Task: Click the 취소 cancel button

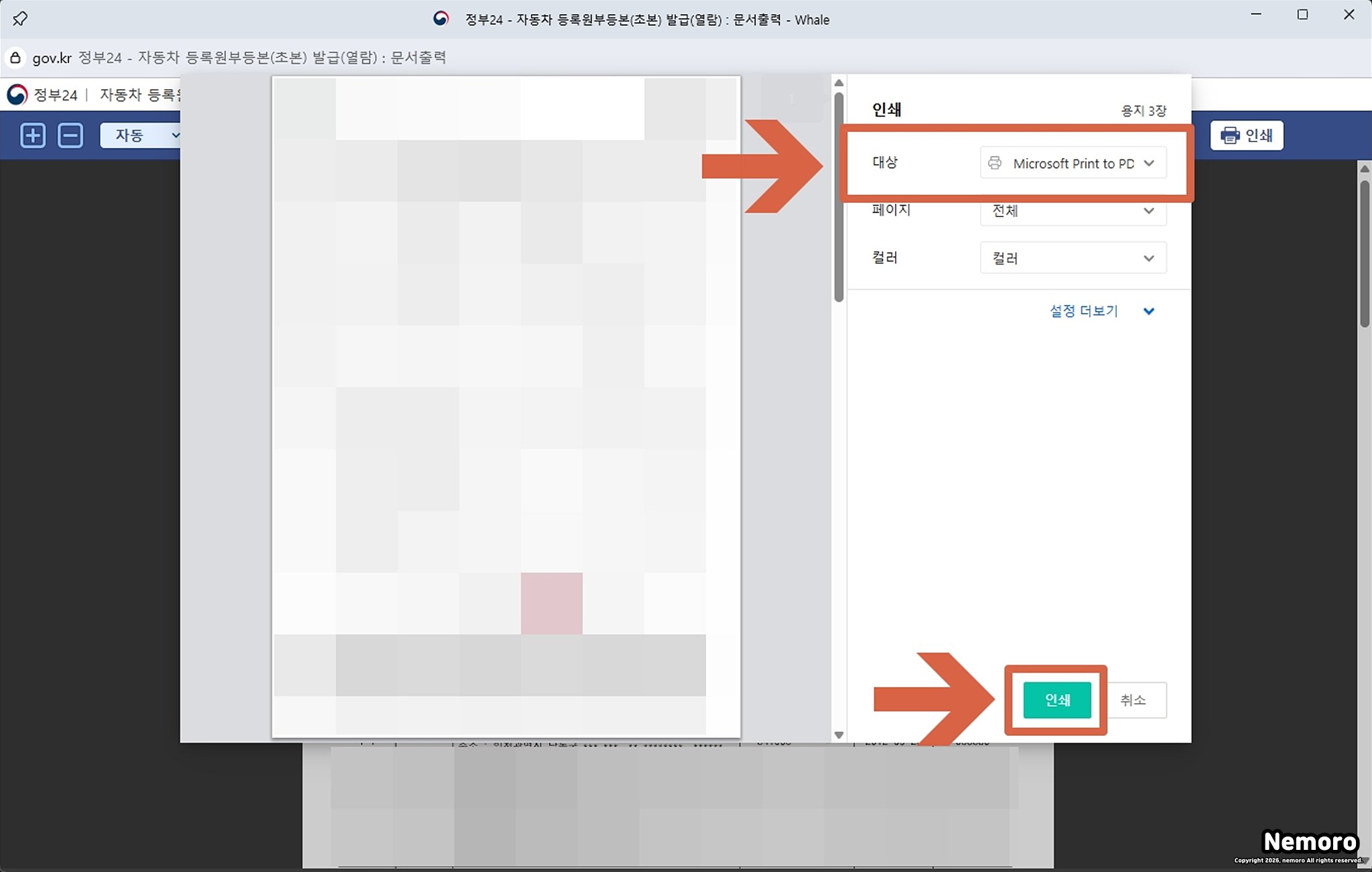Action: pos(1134,700)
